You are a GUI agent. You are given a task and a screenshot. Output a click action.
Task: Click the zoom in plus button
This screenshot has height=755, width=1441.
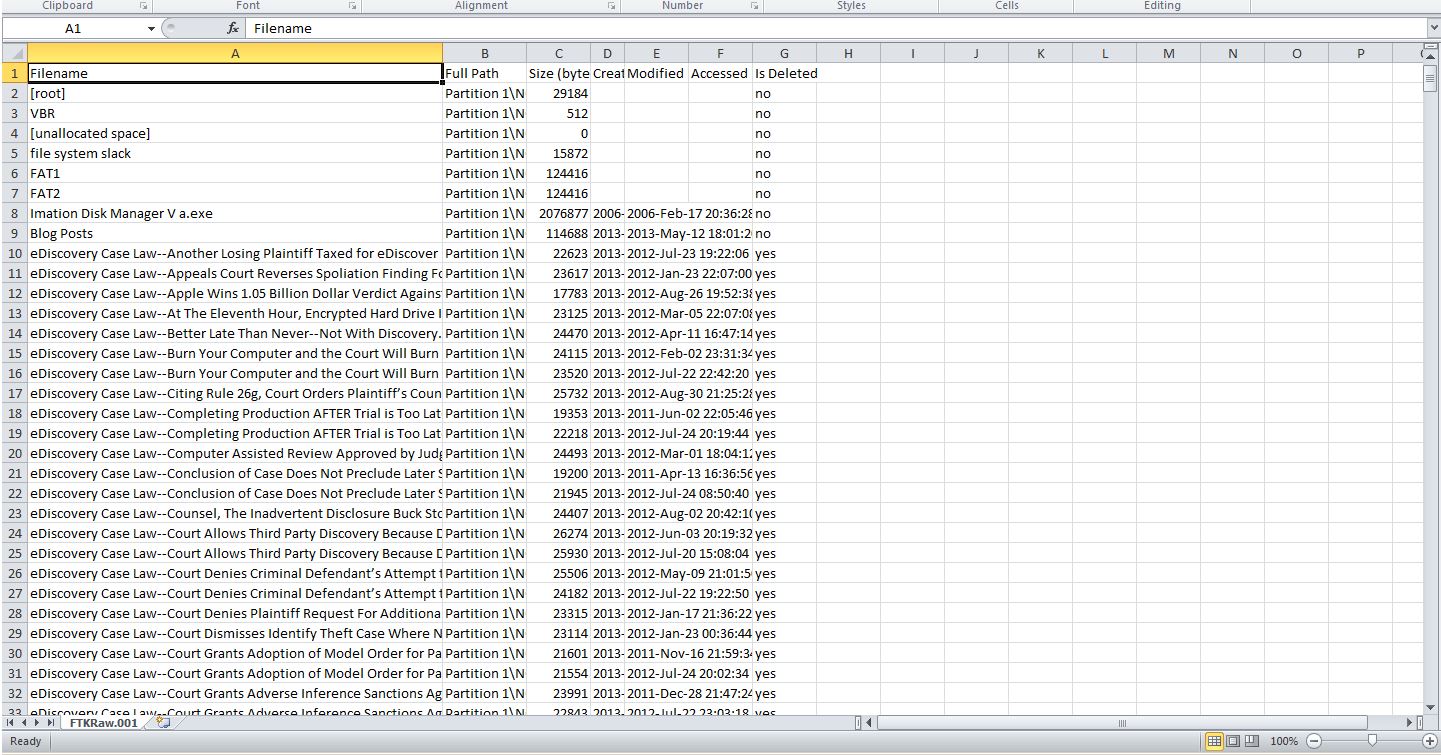pos(1428,741)
